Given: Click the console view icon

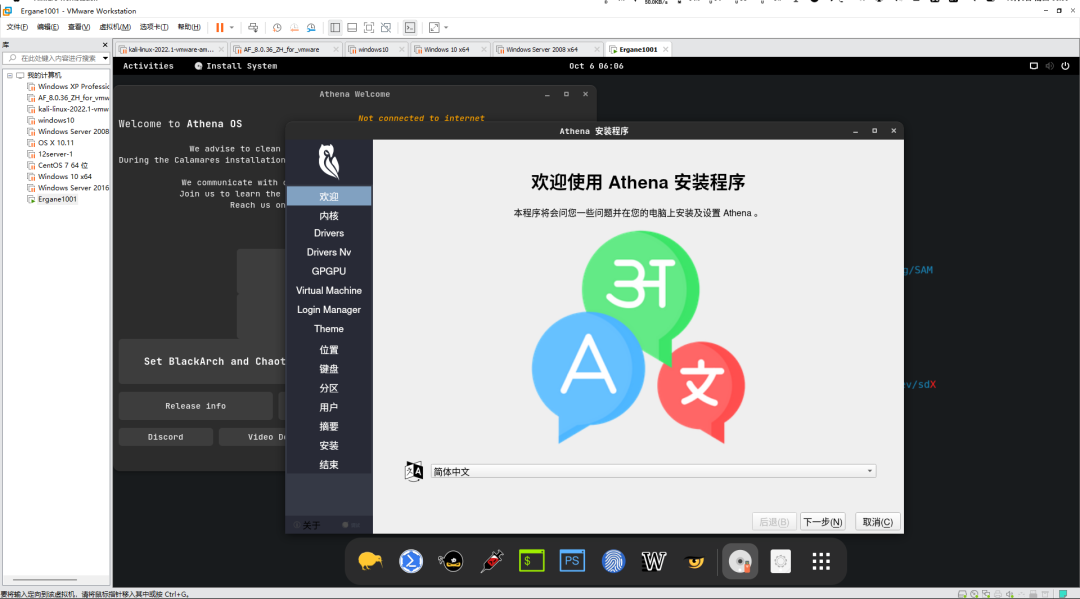Looking at the screenshot, I should pyautogui.click(x=410, y=28).
